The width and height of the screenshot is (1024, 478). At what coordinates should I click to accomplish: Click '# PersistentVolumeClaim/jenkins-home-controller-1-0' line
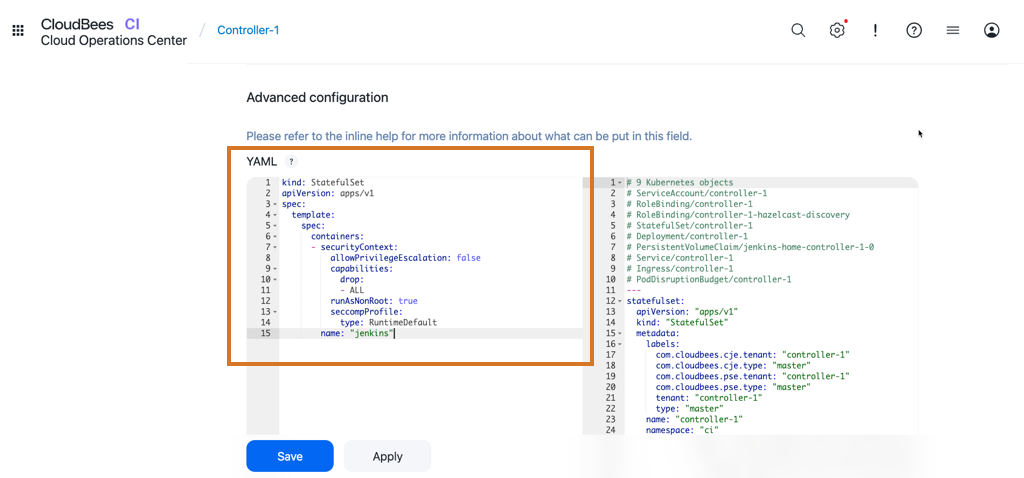point(750,247)
